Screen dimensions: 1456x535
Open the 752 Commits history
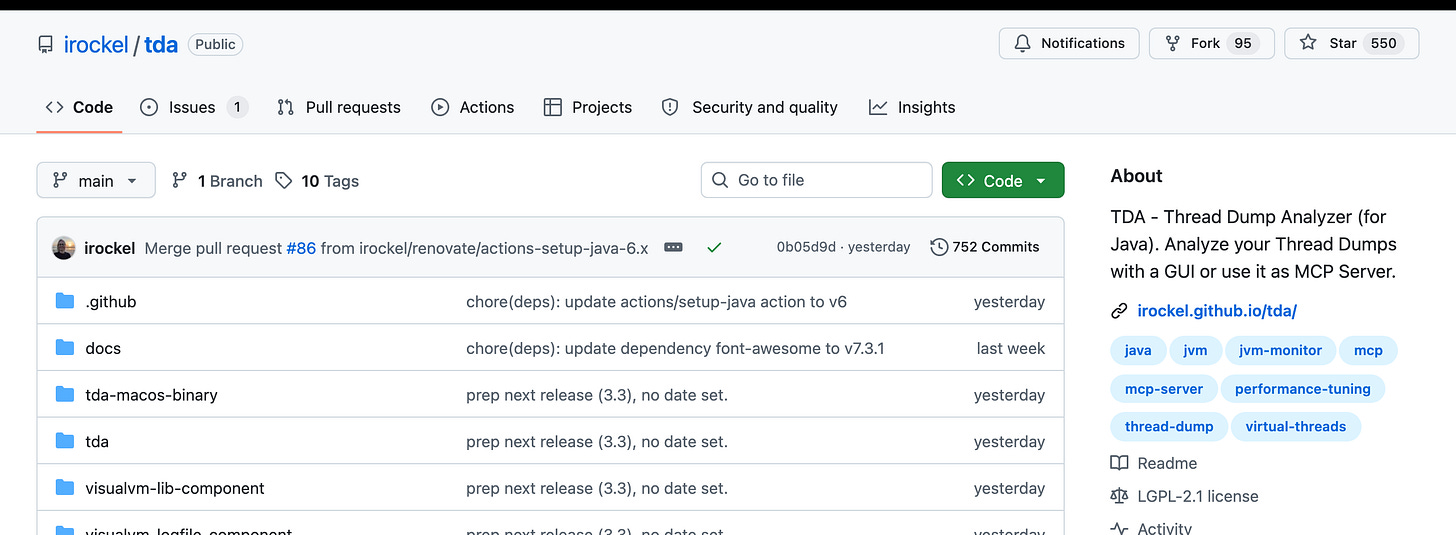pos(985,247)
